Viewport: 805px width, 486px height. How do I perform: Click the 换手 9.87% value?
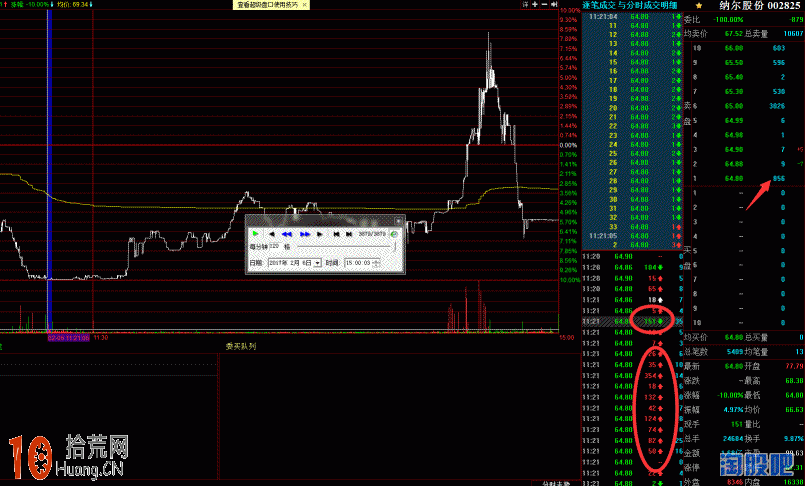click(x=794, y=439)
